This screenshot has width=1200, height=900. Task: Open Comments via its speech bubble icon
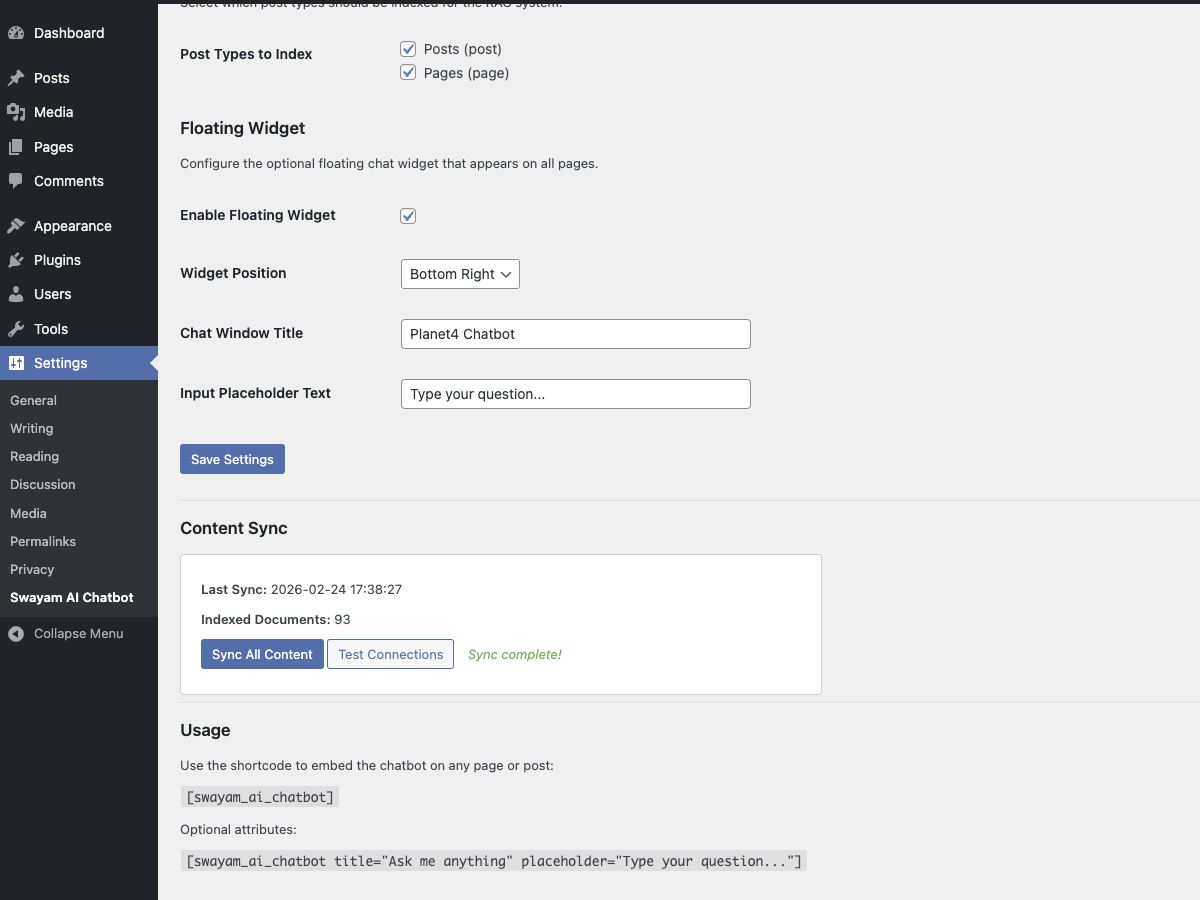[18, 181]
